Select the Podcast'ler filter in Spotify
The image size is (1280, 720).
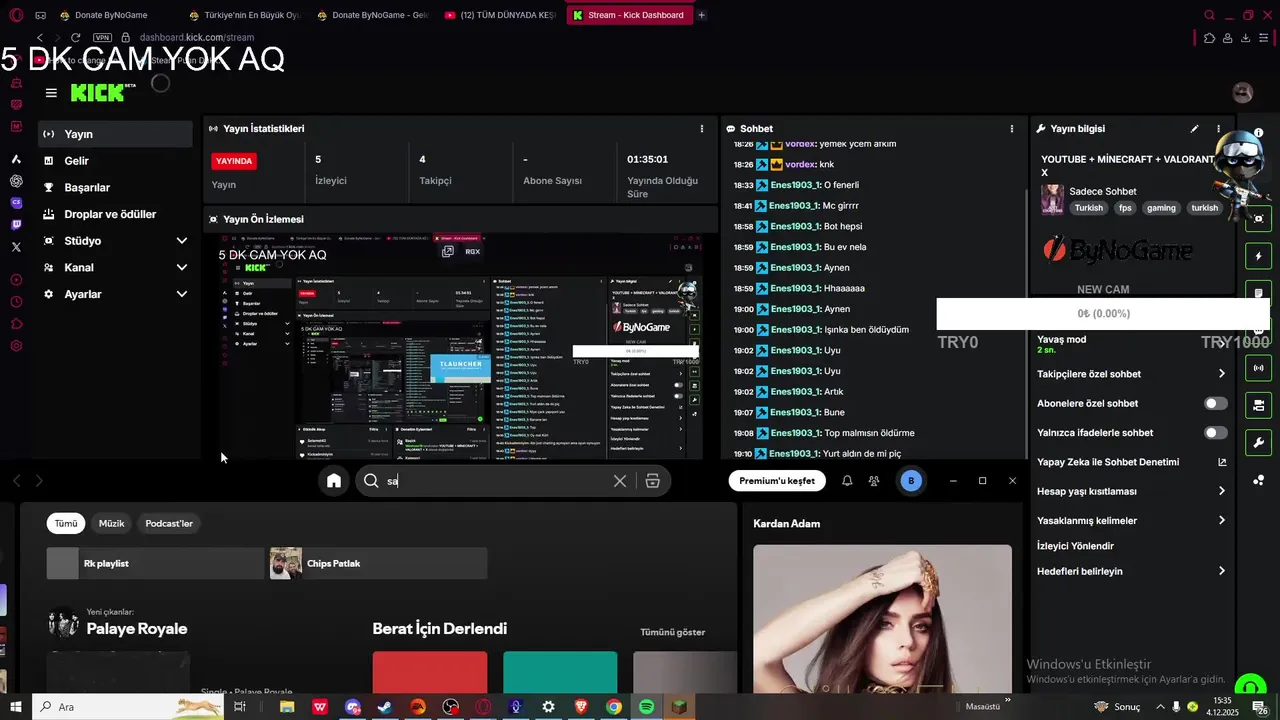pyautogui.click(x=169, y=523)
